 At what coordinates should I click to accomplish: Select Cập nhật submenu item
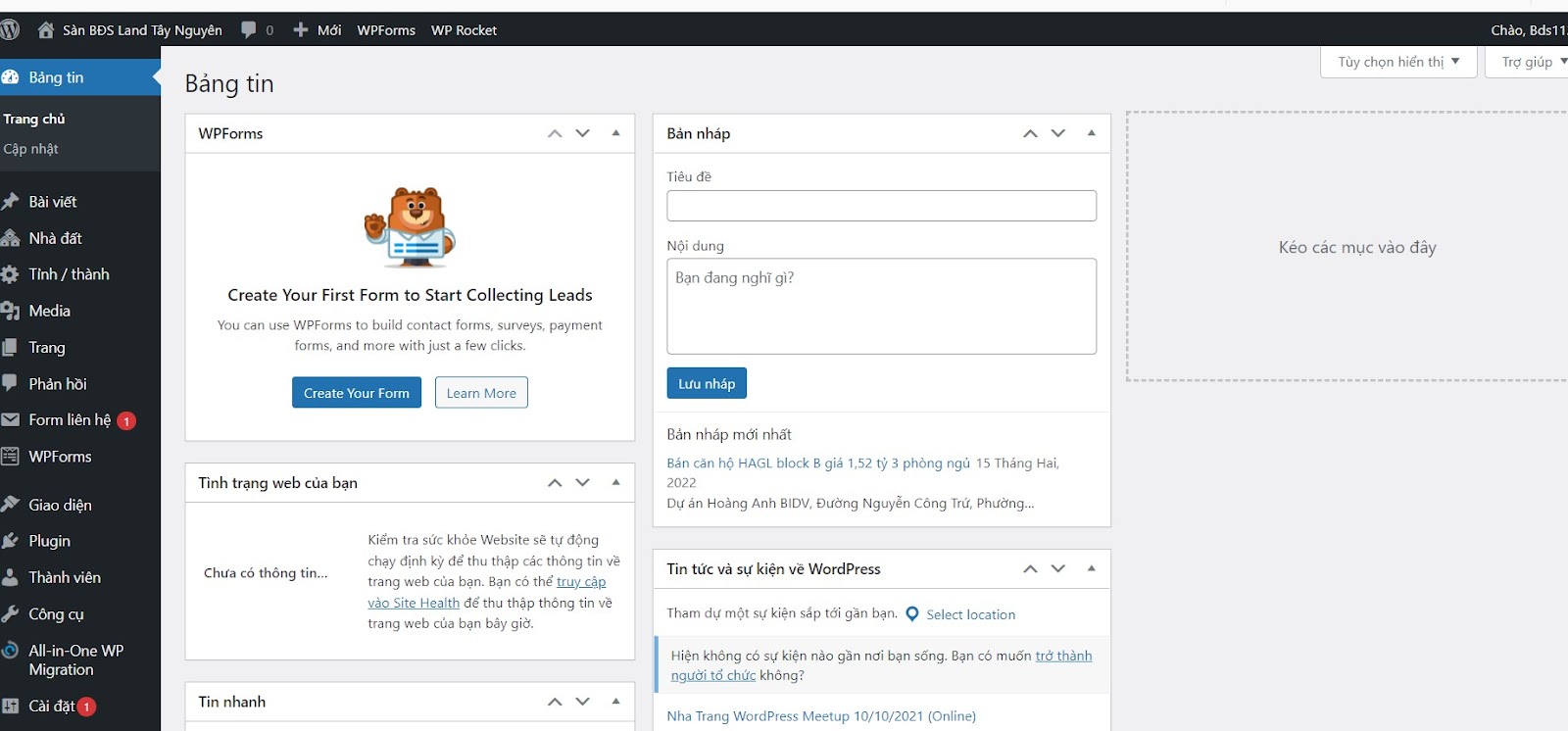tap(31, 149)
